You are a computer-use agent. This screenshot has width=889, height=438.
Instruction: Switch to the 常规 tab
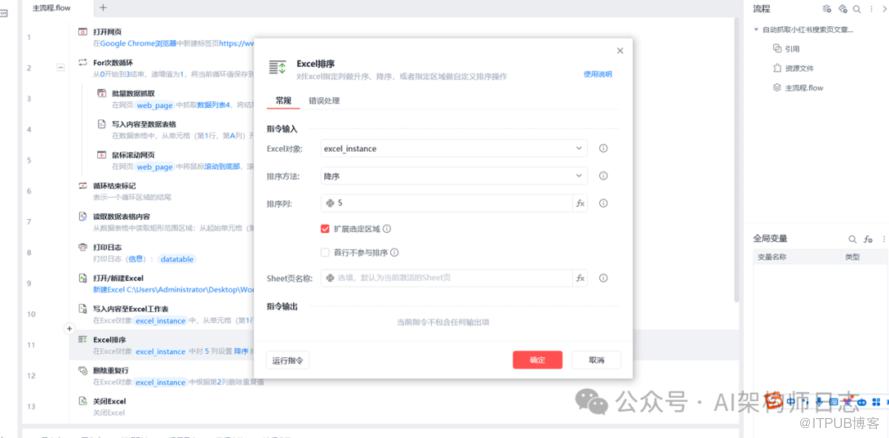(283, 101)
